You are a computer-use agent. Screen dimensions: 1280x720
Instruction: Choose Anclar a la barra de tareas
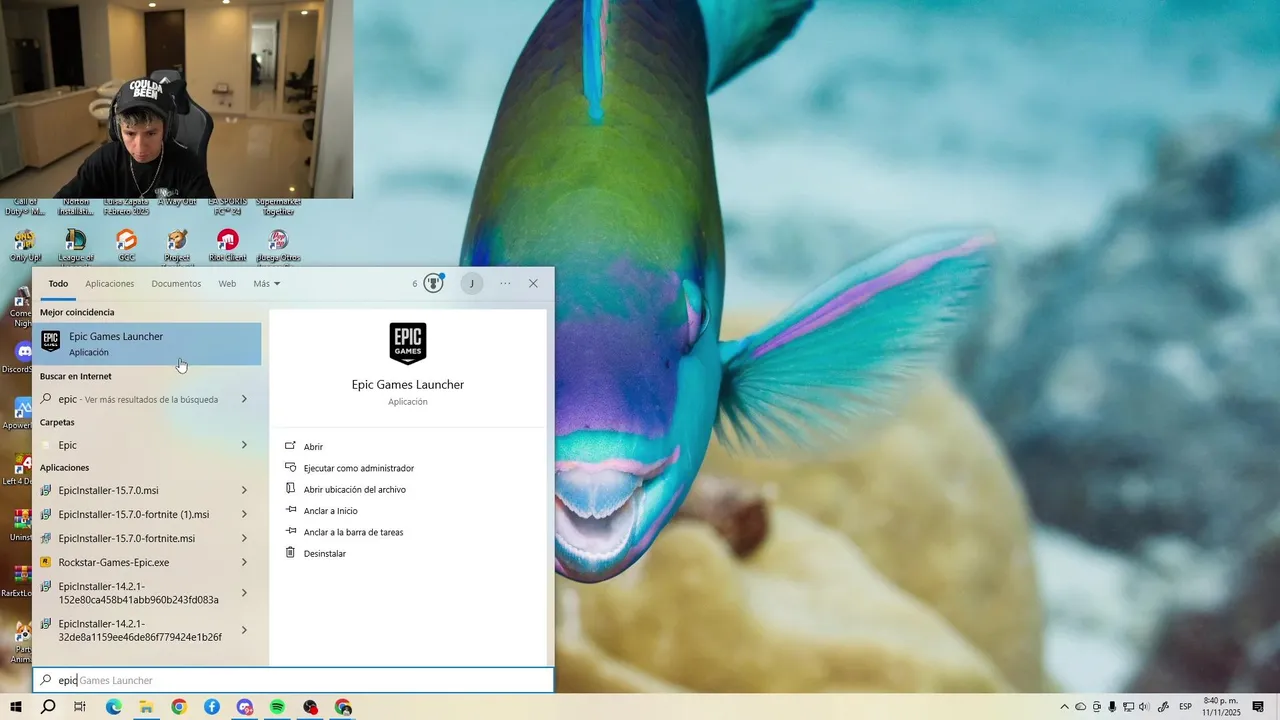(353, 532)
